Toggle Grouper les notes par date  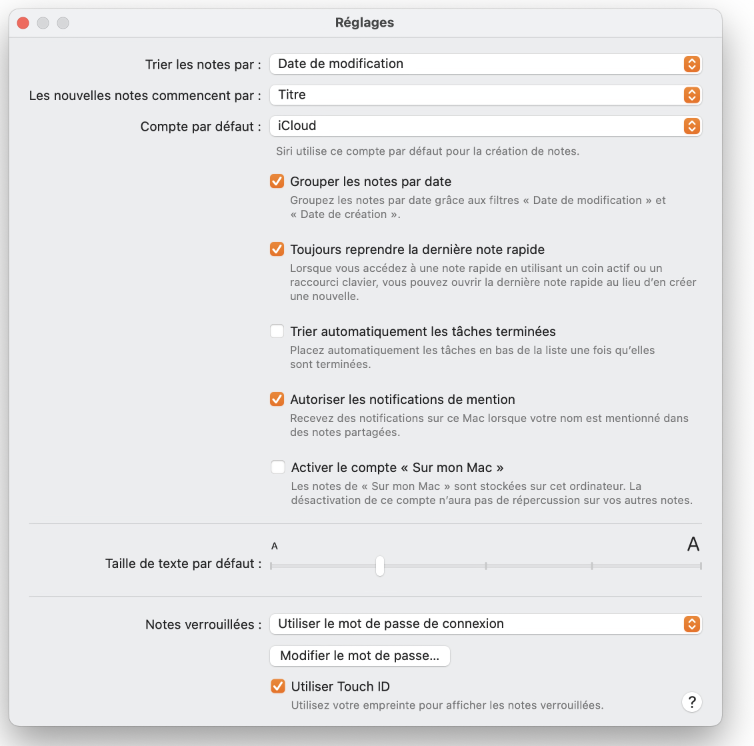277,182
